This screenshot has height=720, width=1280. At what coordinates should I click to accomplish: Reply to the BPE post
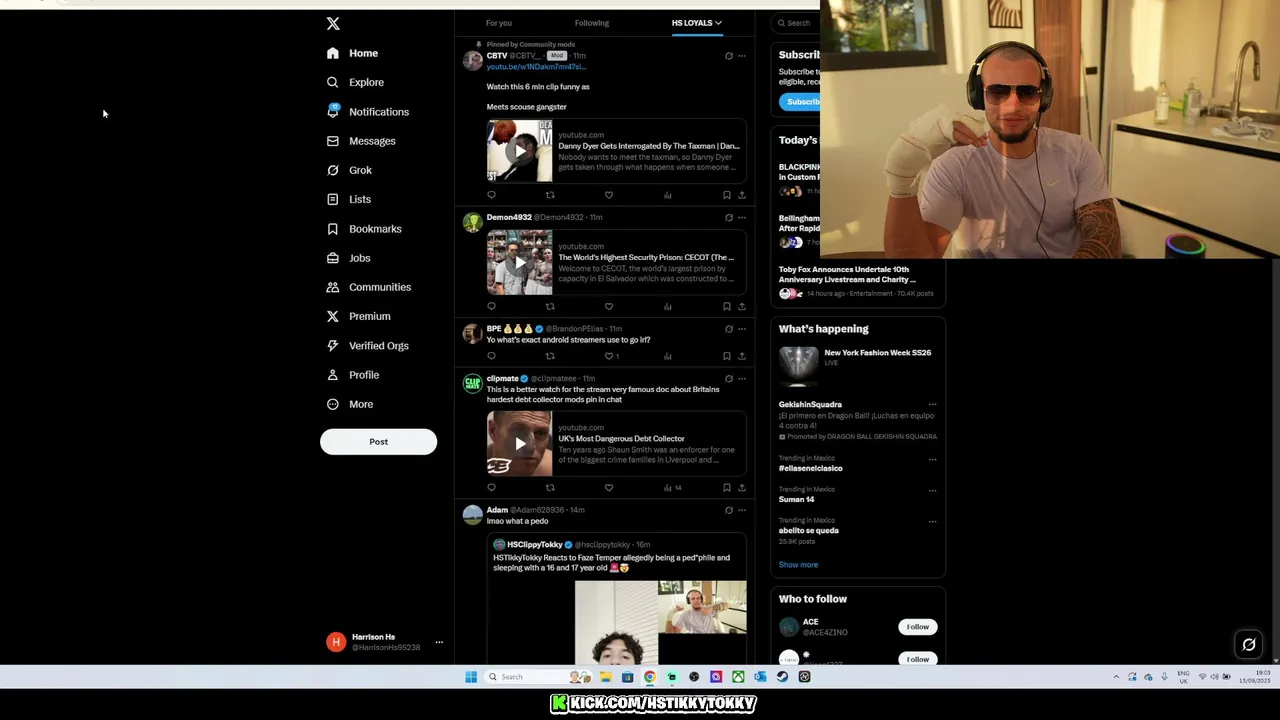coord(491,356)
